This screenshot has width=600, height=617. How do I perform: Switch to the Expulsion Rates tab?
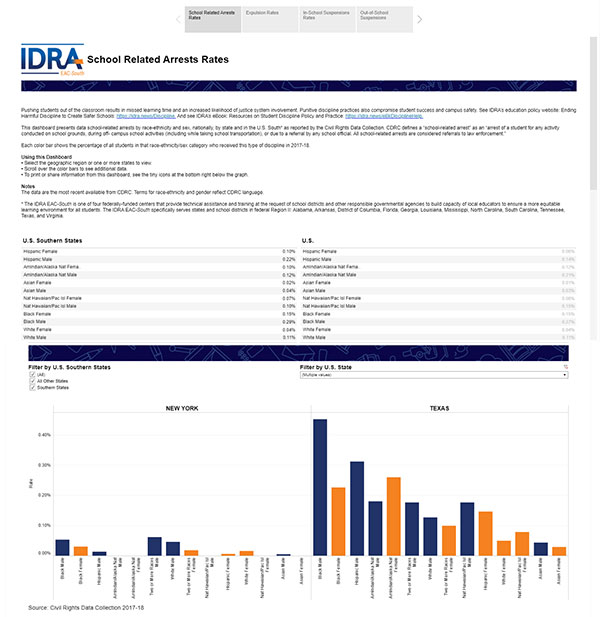[x=270, y=17]
